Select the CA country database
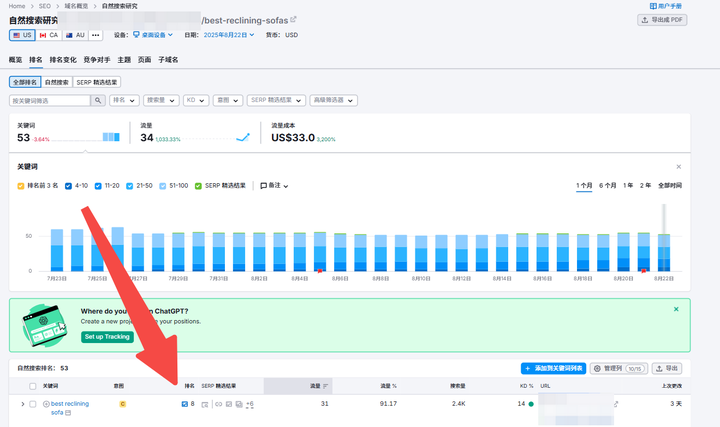 [x=49, y=35]
